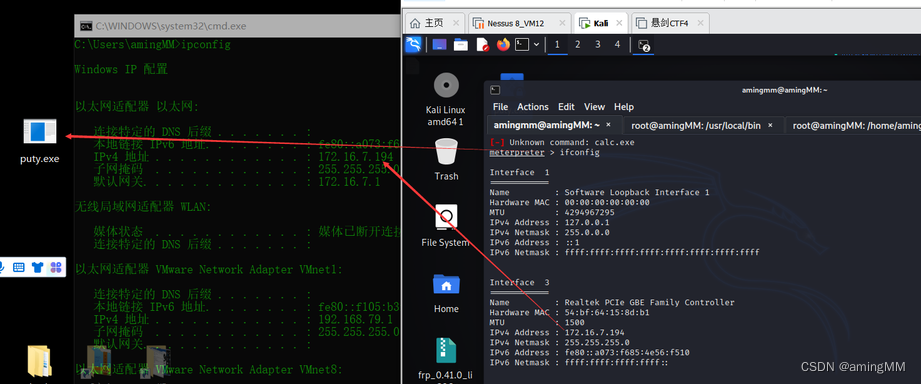Open the Edit menu in terminal
Viewport: 921px width, 384px height.
point(566,107)
